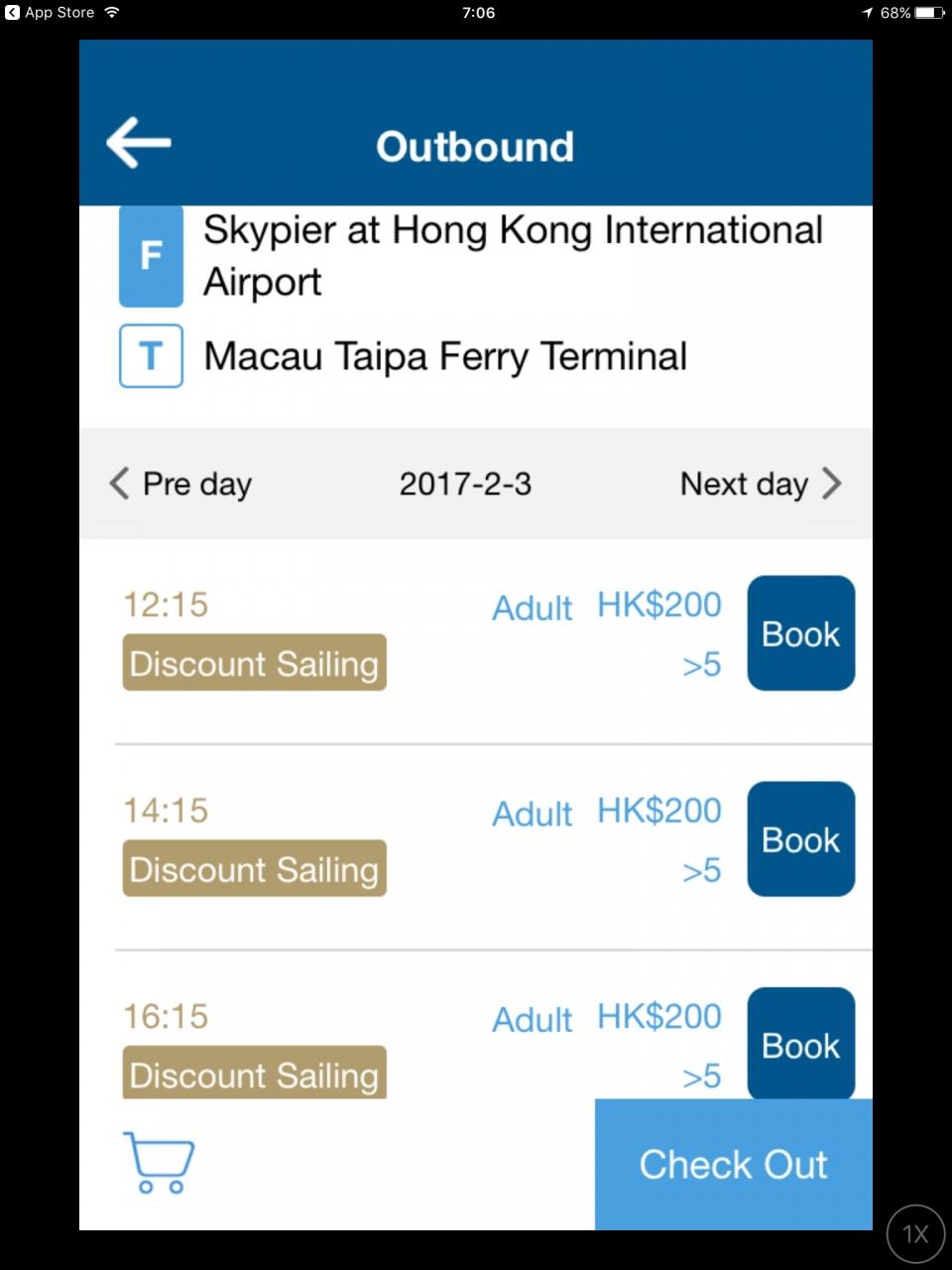Tap the battery indicator in status bar
Screen dimensions: 952x1270
(929, 13)
